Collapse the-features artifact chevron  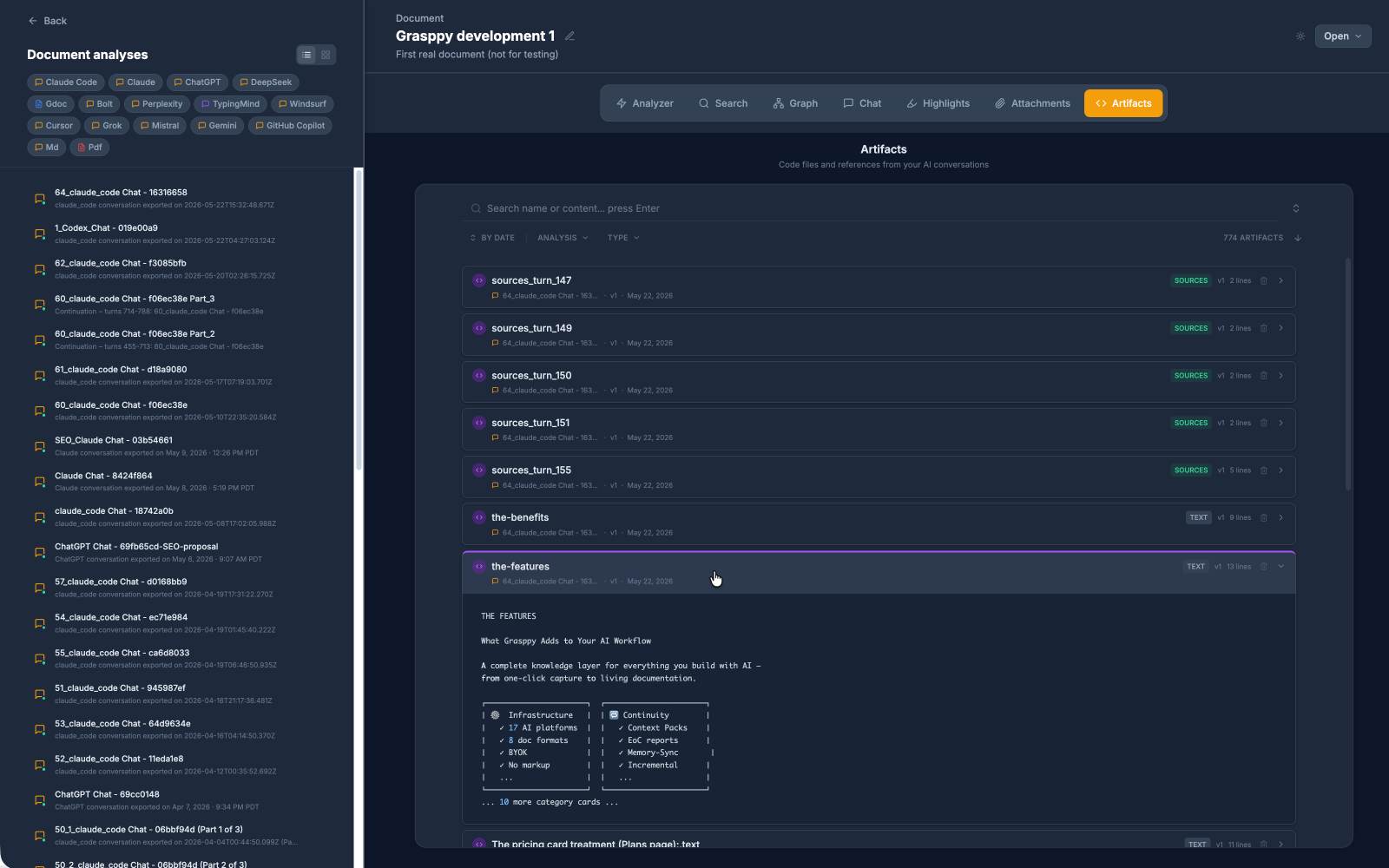(x=1280, y=567)
